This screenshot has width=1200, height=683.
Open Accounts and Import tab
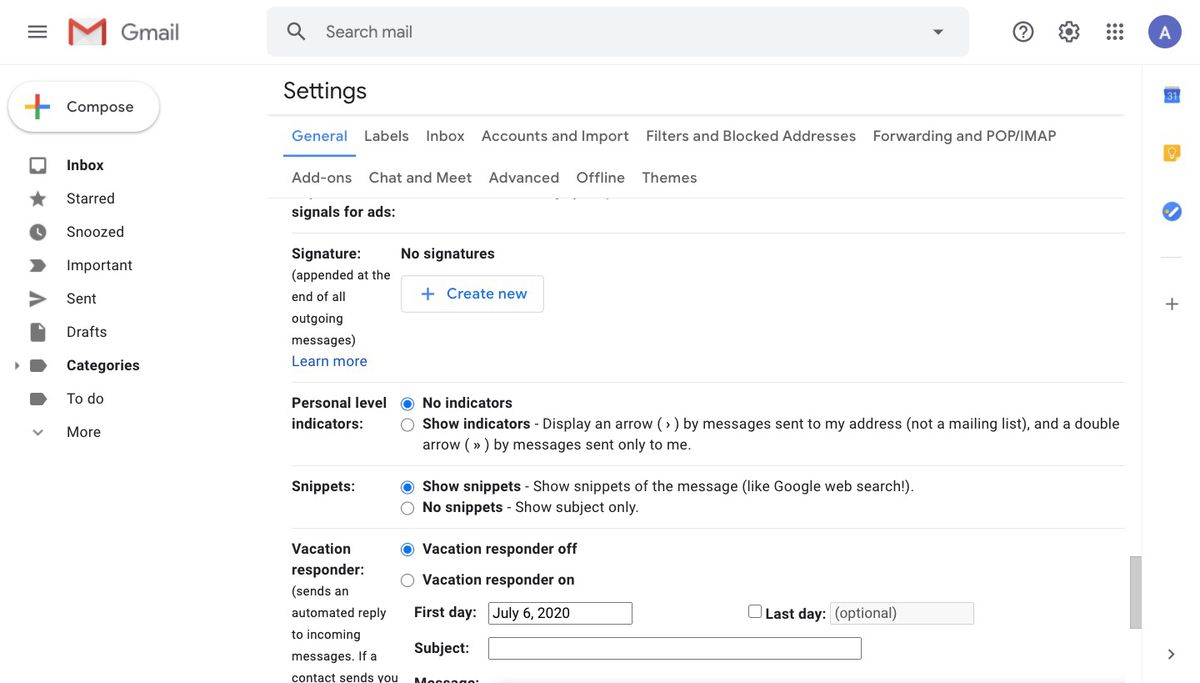pyautogui.click(x=555, y=136)
